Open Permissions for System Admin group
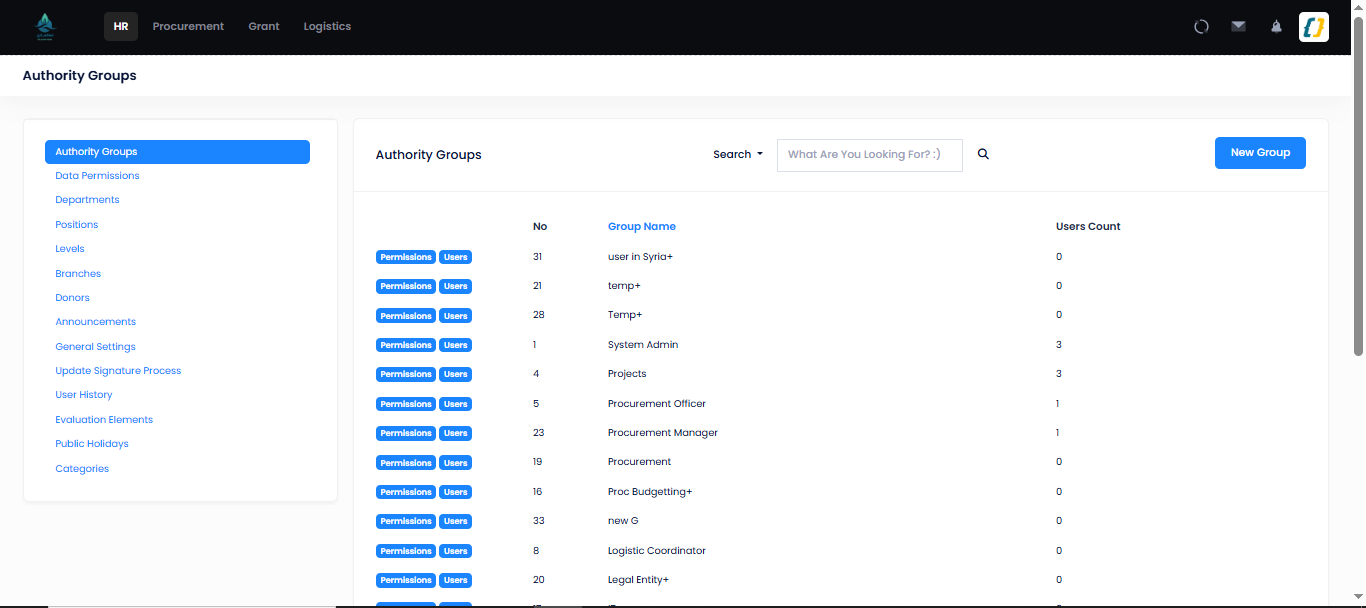 click(406, 345)
